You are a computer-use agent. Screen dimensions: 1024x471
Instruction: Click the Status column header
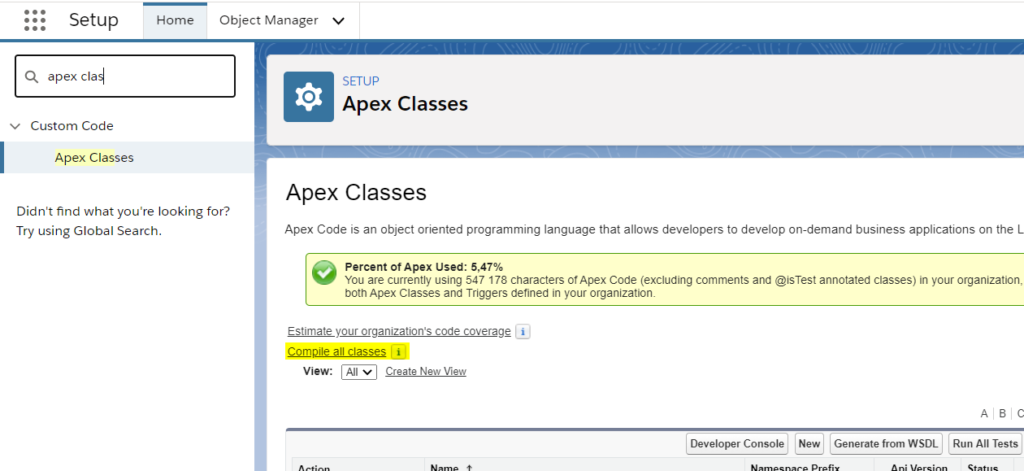(x=983, y=468)
